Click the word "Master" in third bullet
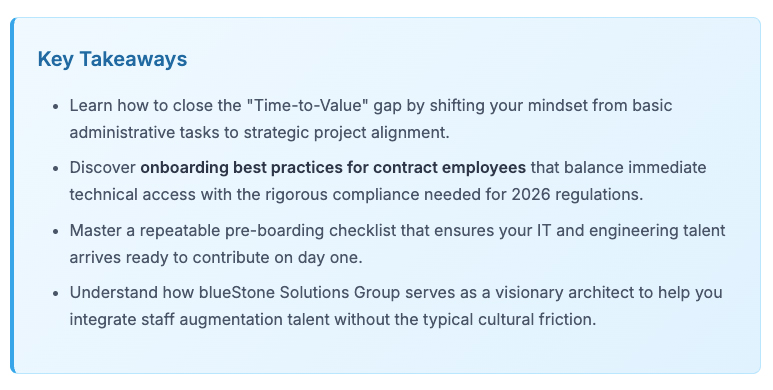The width and height of the screenshot is (773, 390). click(x=95, y=231)
